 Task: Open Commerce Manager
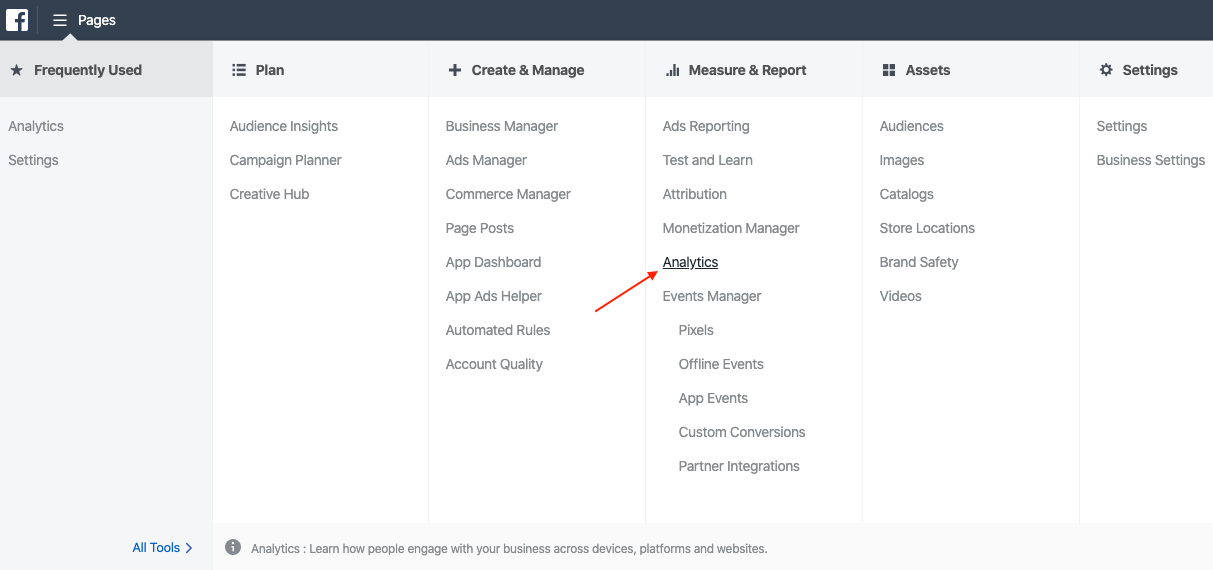point(508,194)
